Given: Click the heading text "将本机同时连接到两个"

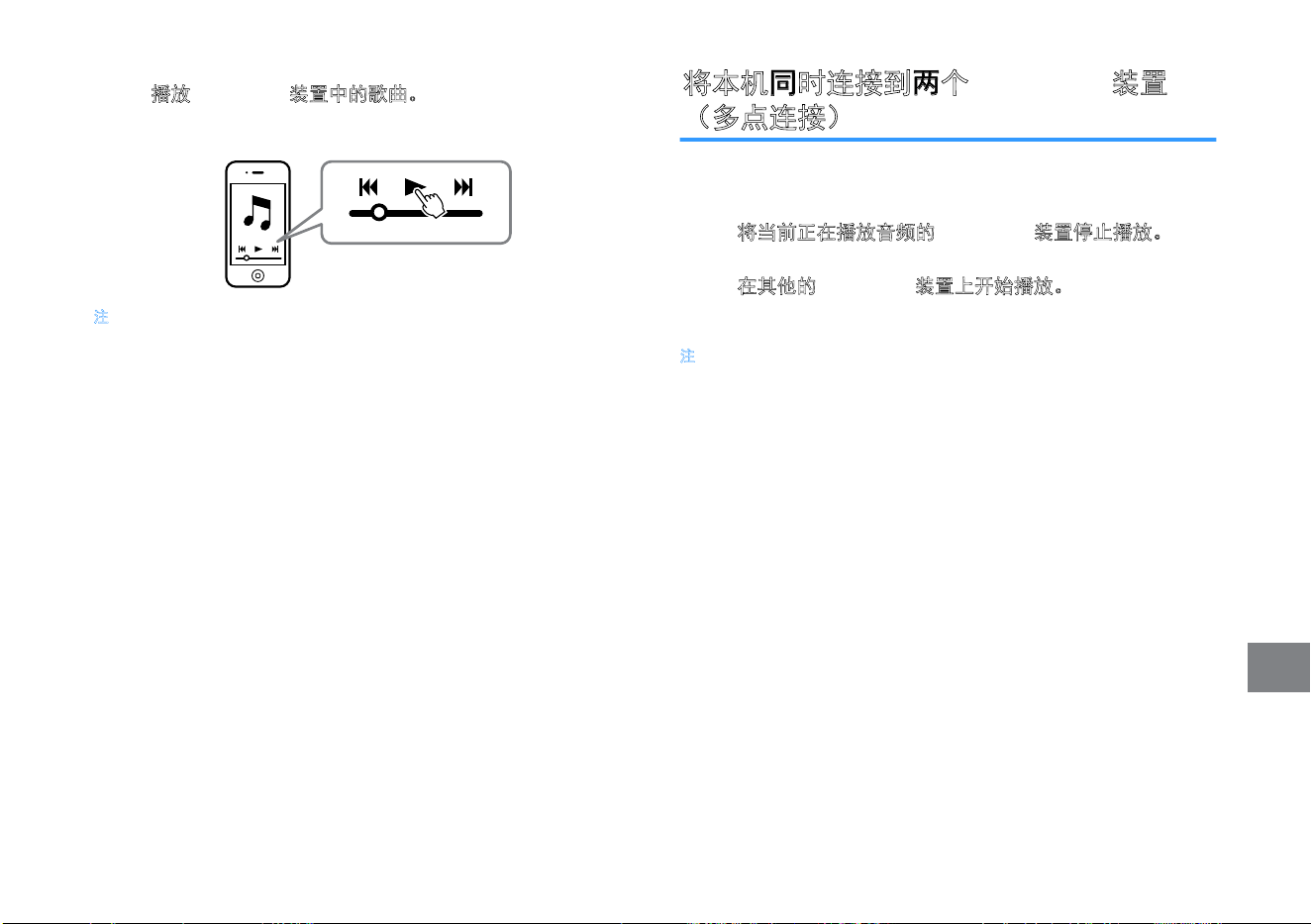Looking at the screenshot, I should 826,83.
